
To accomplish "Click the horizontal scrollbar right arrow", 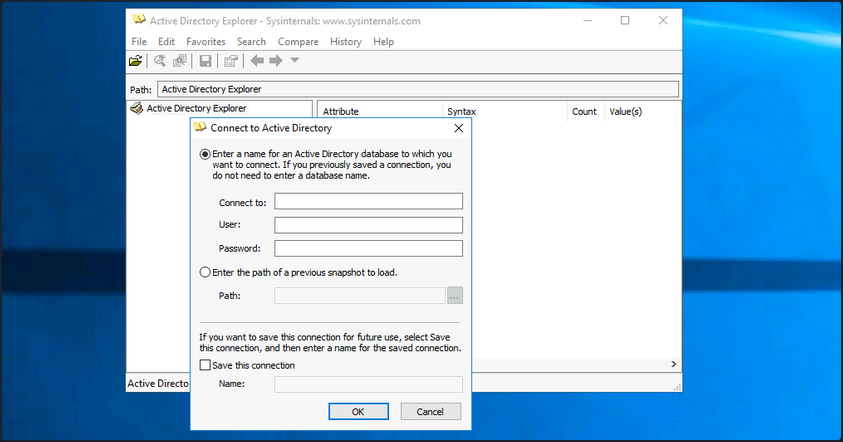I will 673,364.
